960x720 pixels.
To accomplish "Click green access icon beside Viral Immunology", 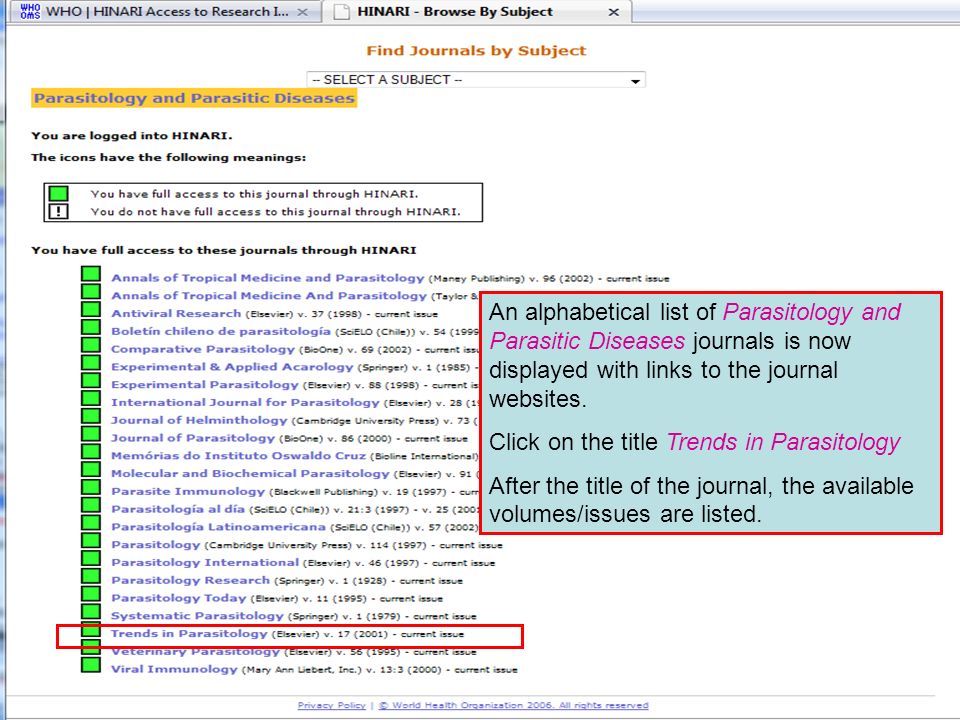I will click(91, 665).
